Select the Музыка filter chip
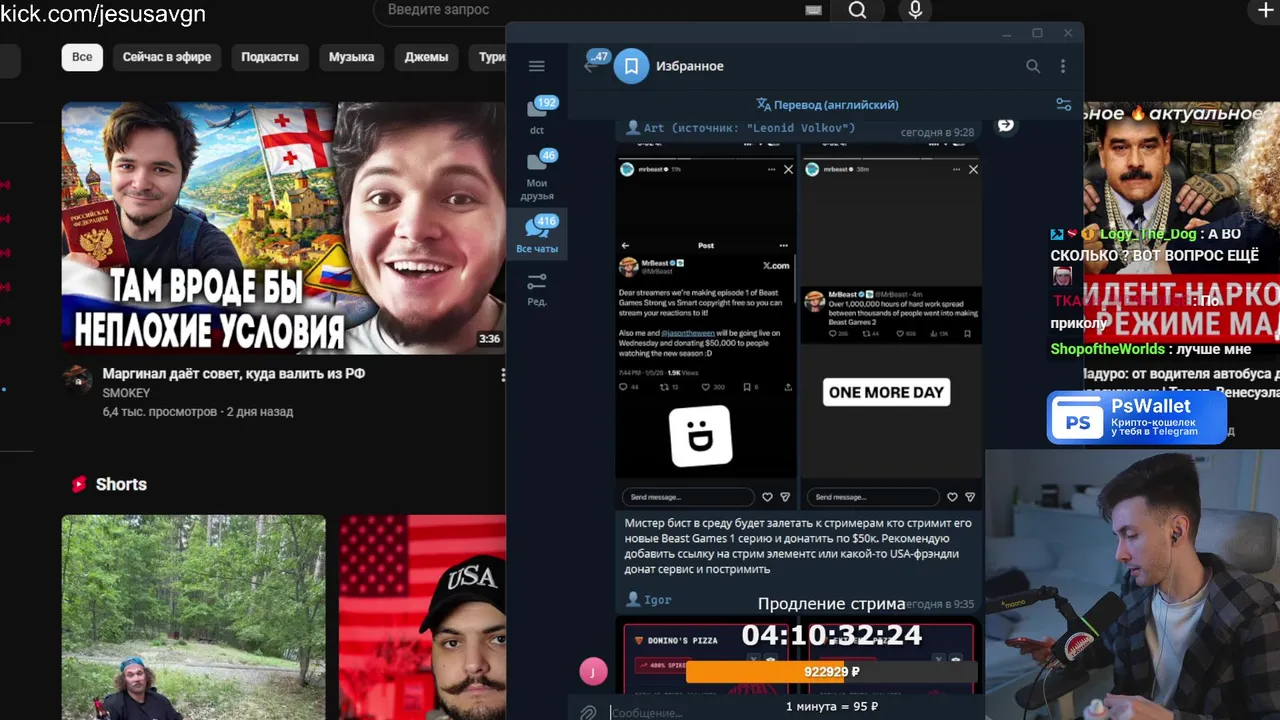This screenshot has height=720, width=1280. click(x=351, y=57)
